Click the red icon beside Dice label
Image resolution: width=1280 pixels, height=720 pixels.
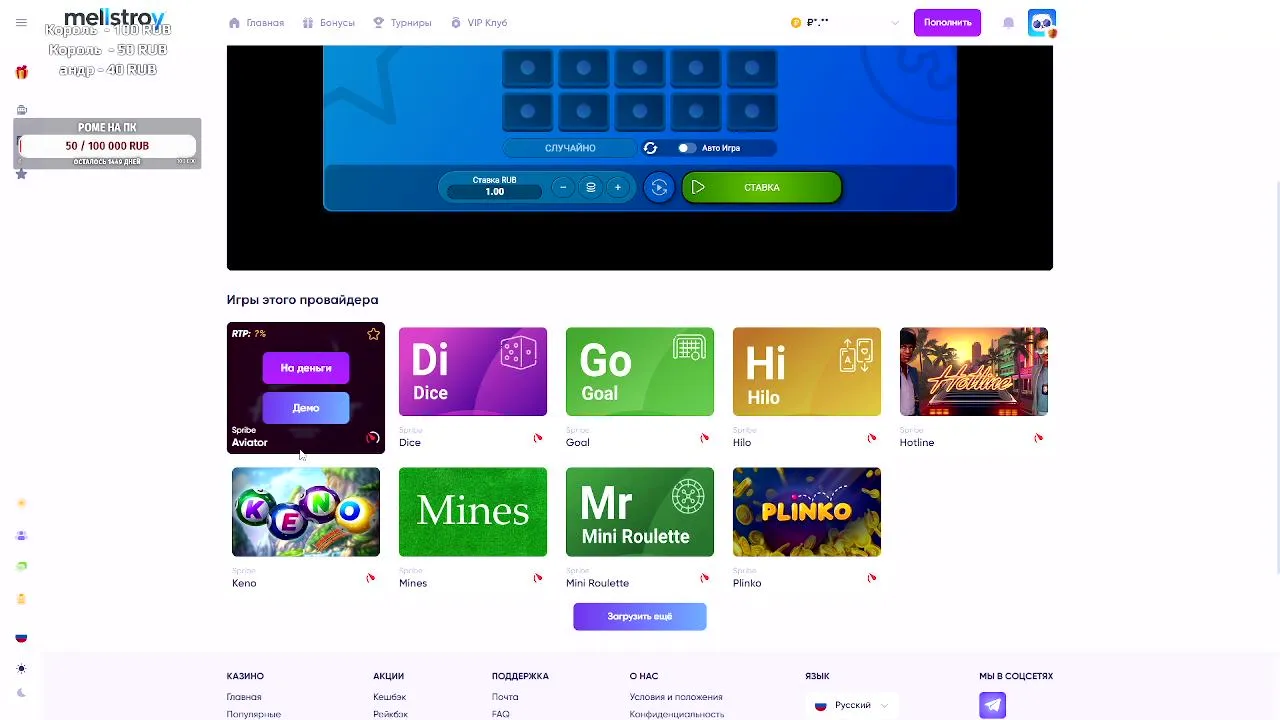click(x=538, y=438)
